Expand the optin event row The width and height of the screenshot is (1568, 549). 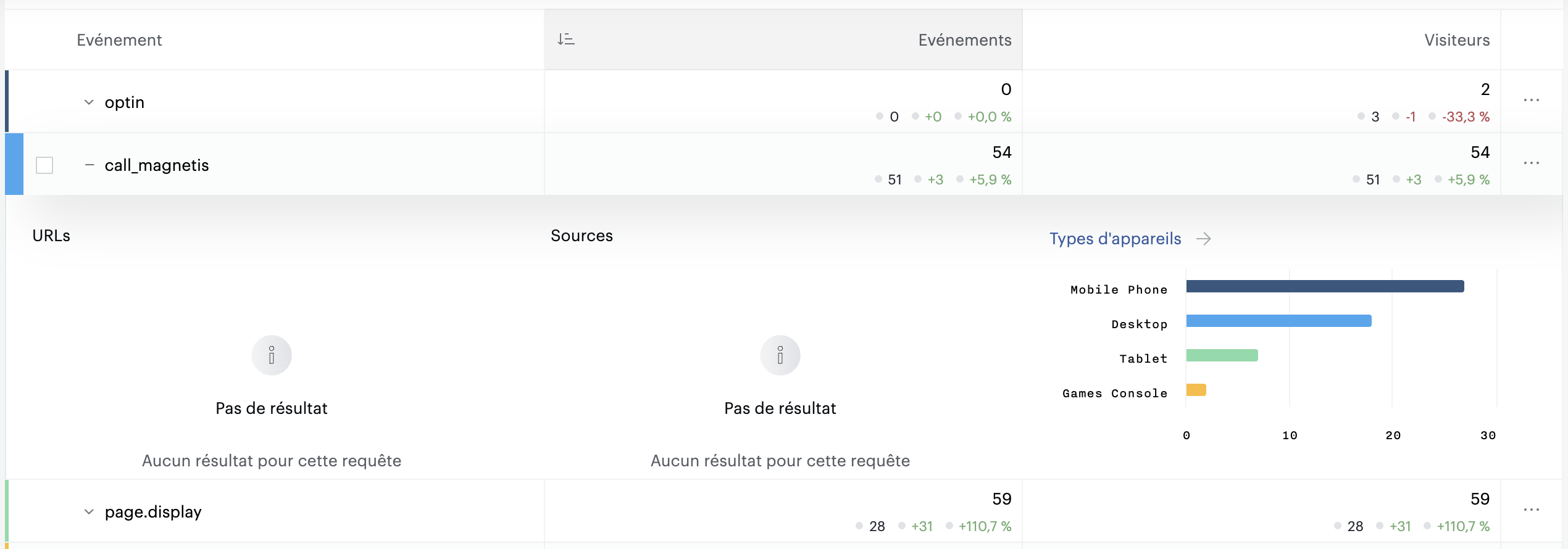(x=89, y=102)
